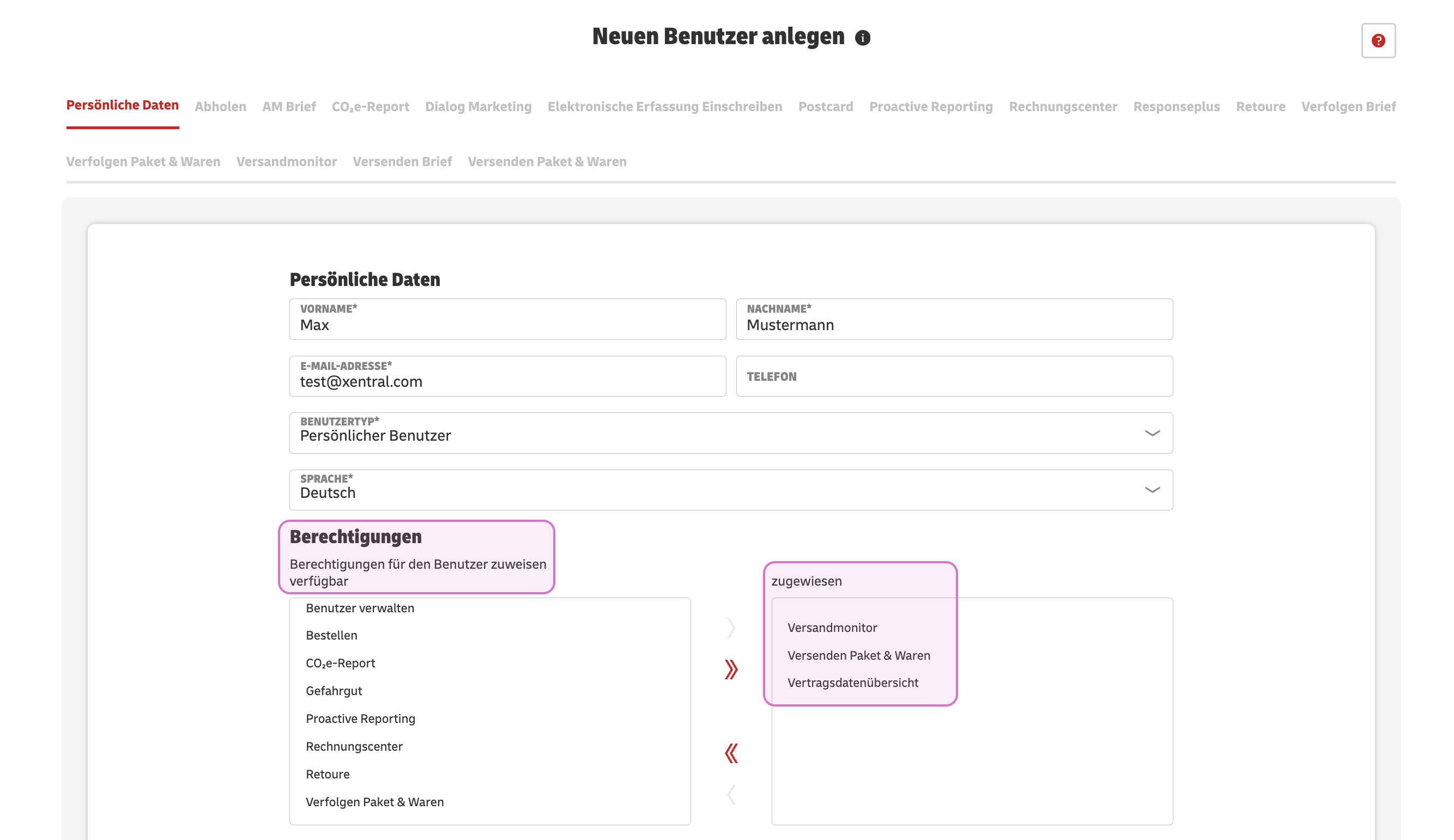Click the single right arrow assign icon
1454x840 pixels.
[x=731, y=628]
